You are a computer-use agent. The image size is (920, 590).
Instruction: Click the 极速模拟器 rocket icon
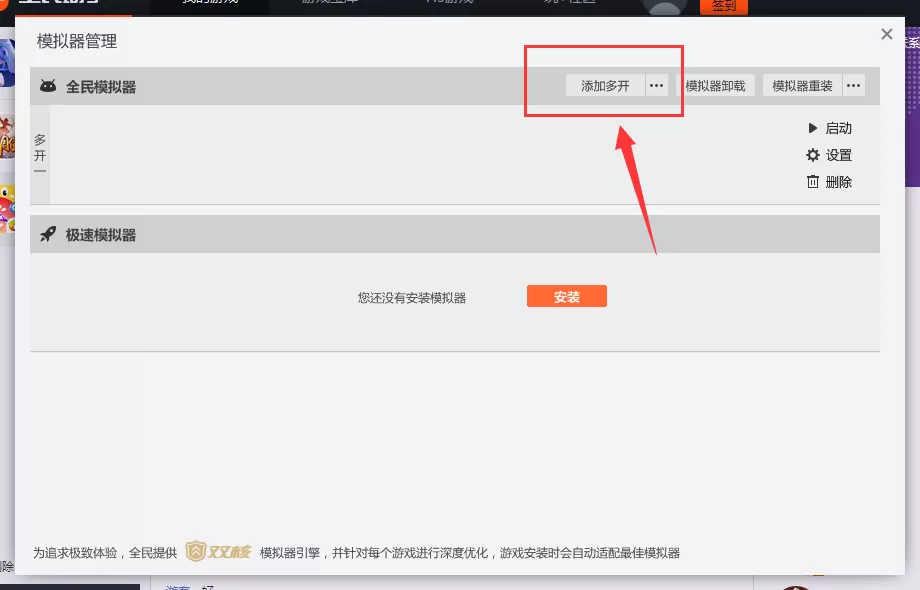(48, 234)
